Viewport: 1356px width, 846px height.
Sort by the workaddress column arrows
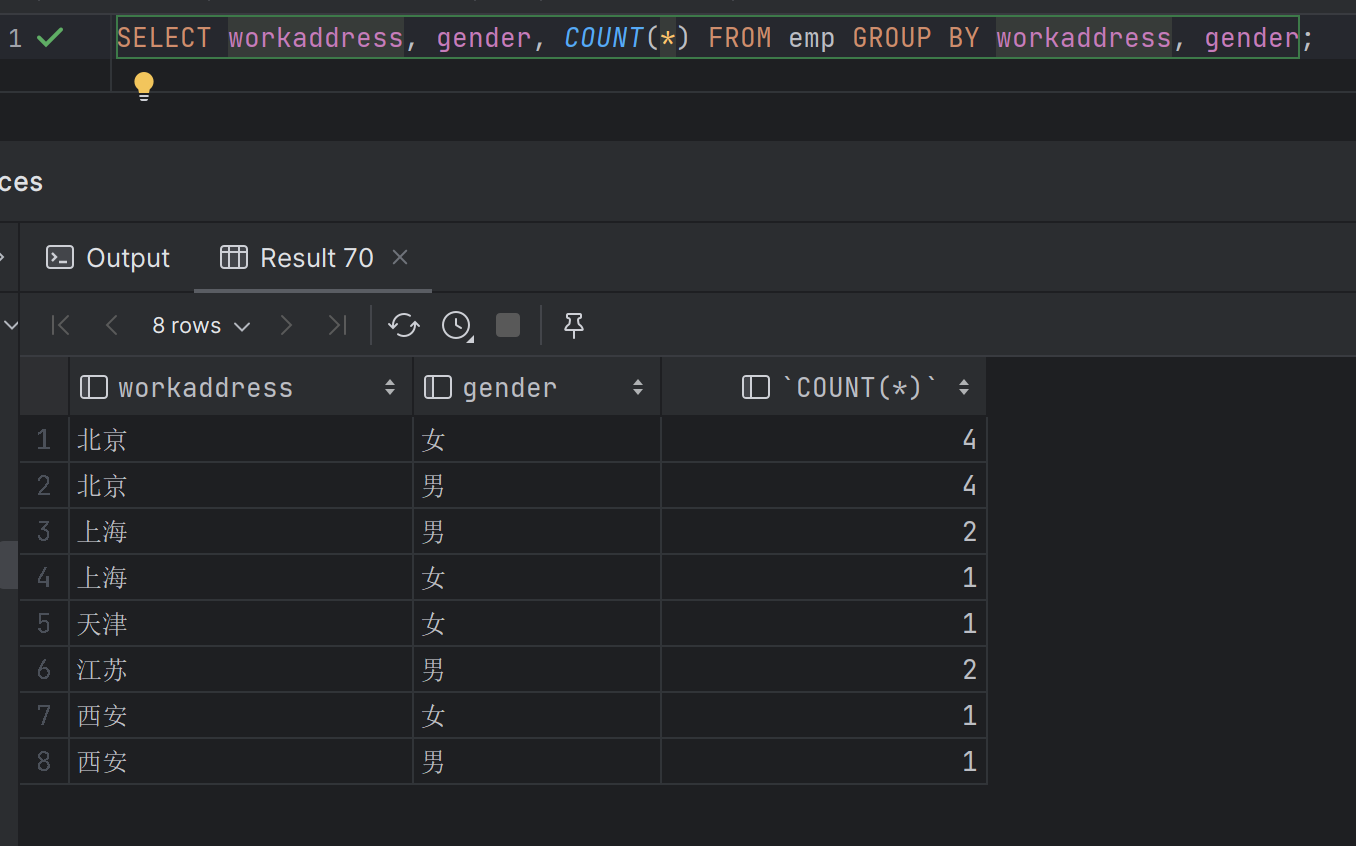point(390,387)
